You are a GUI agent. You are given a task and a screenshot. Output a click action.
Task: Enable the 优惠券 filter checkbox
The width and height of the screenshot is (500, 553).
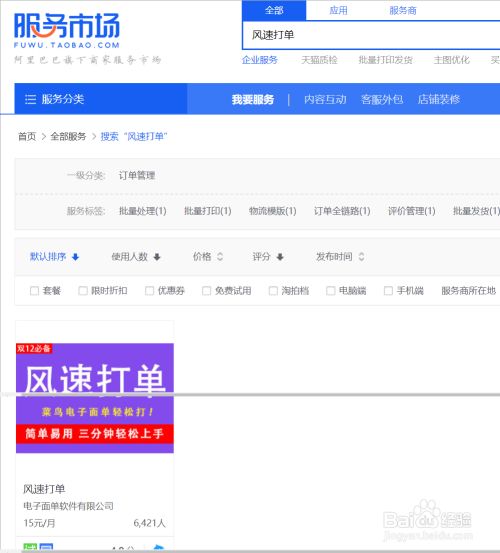pos(150,291)
